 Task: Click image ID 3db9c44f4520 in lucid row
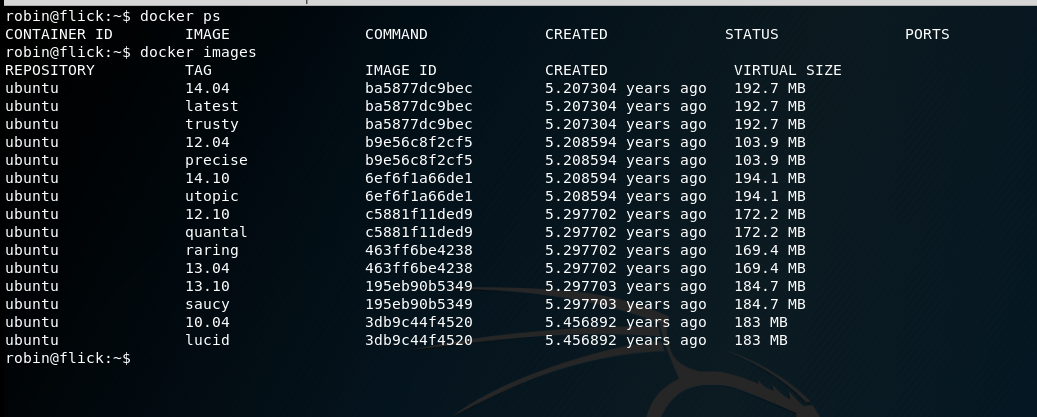[419, 340]
